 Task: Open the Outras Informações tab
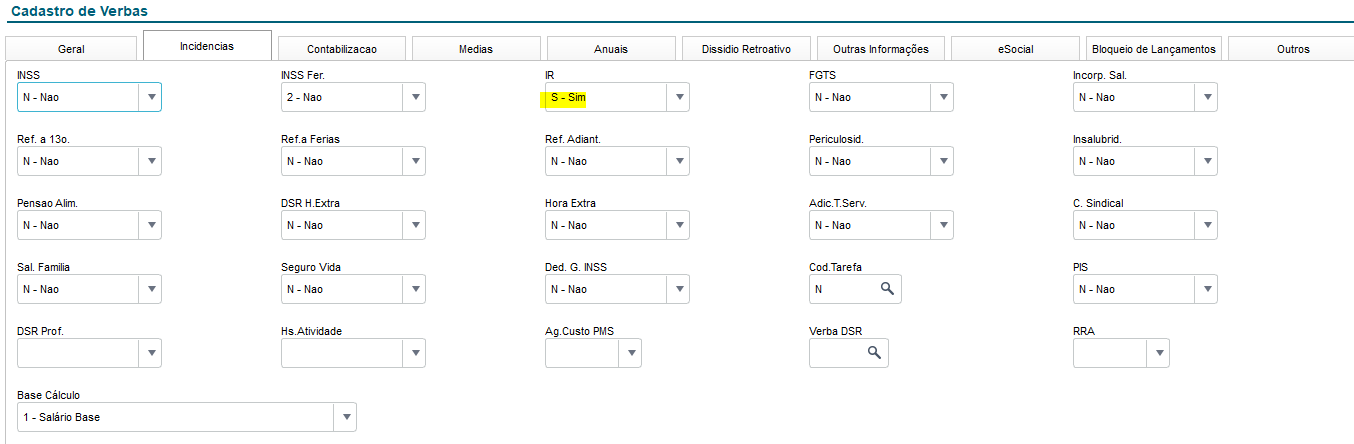click(880, 49)
